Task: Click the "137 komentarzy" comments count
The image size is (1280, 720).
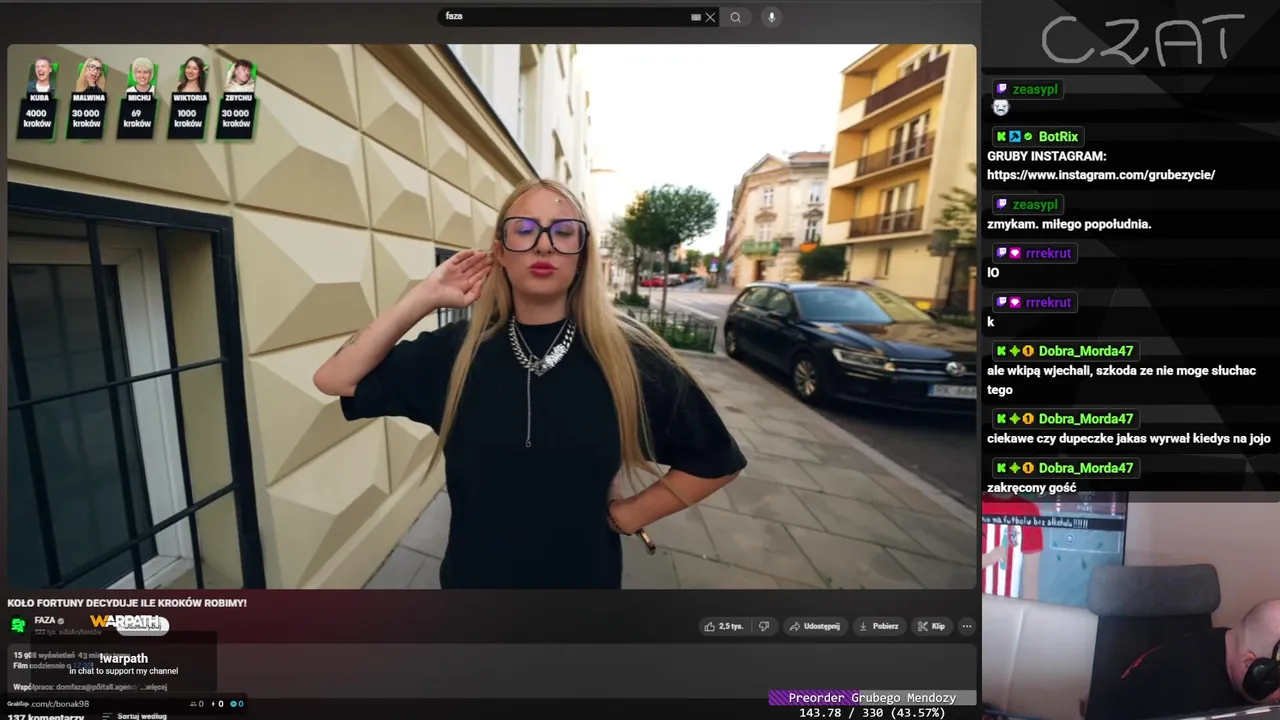Action: (46, 717)
